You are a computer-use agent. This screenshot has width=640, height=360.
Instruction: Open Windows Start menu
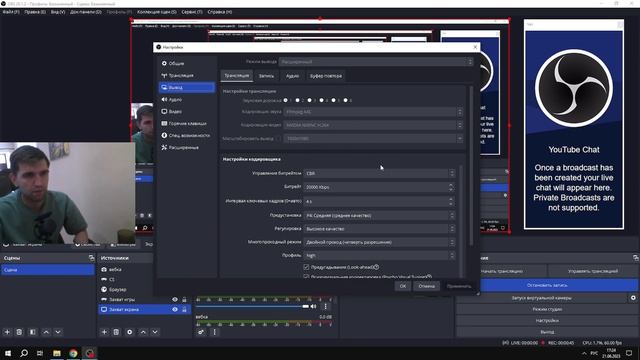tap(8, 353)
